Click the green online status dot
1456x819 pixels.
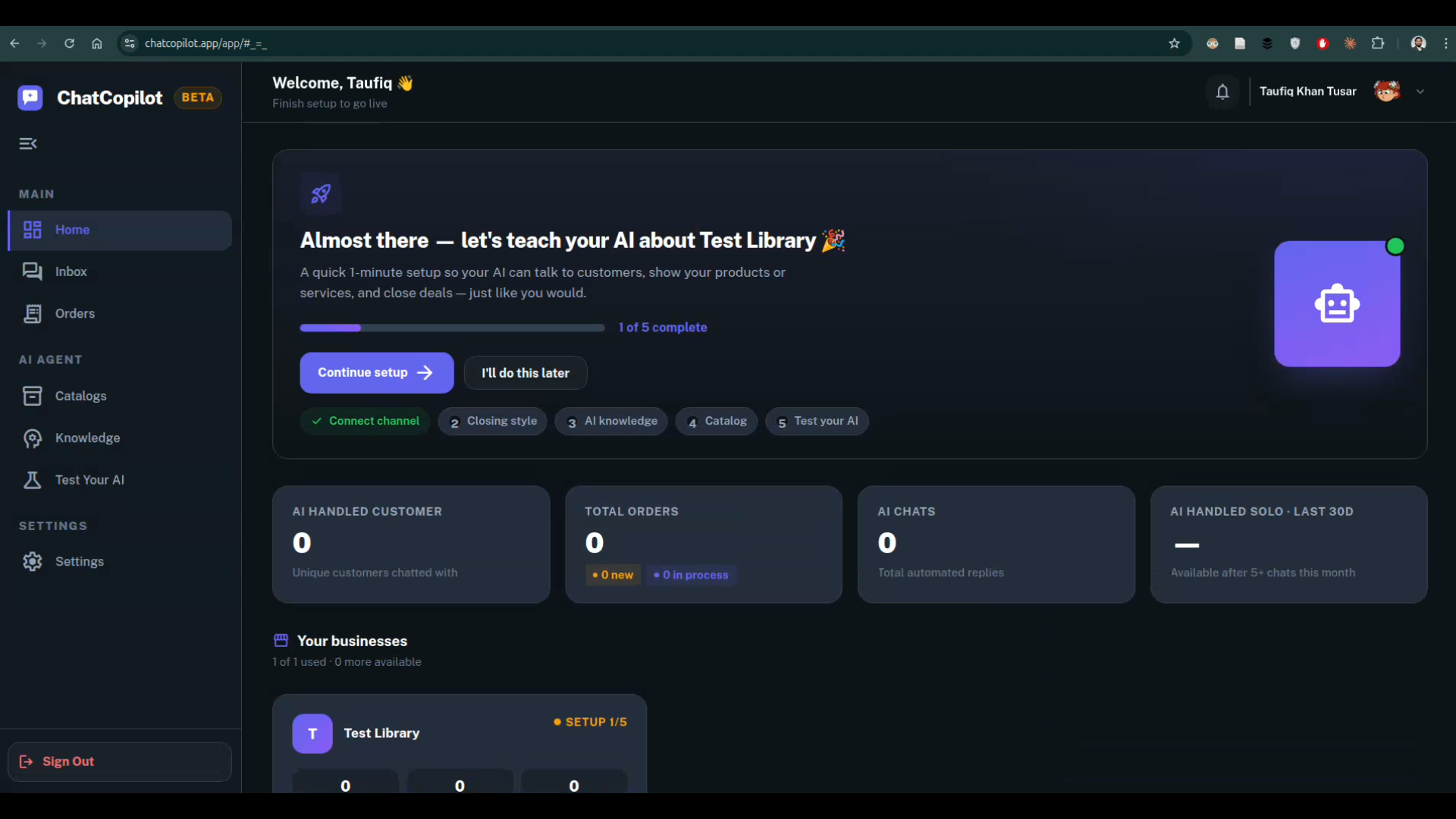1395,246
